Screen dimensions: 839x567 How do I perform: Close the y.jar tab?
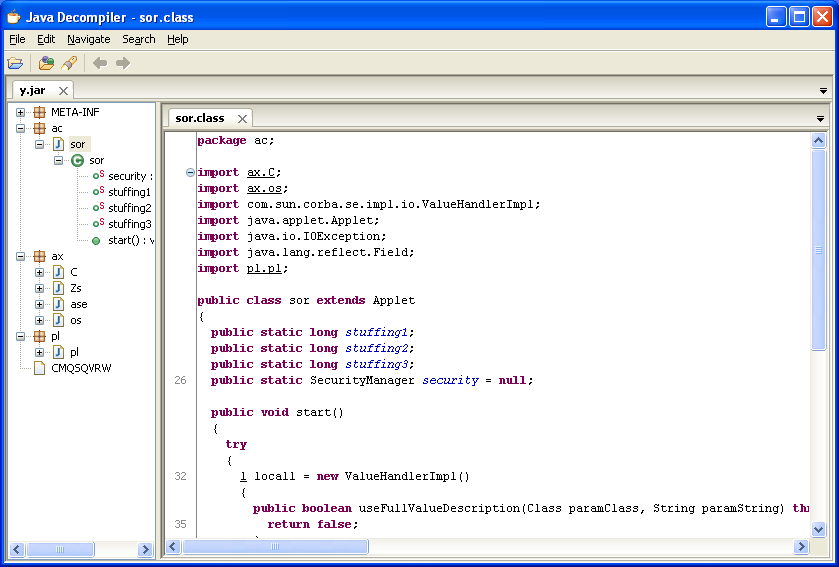click(63, 90)
